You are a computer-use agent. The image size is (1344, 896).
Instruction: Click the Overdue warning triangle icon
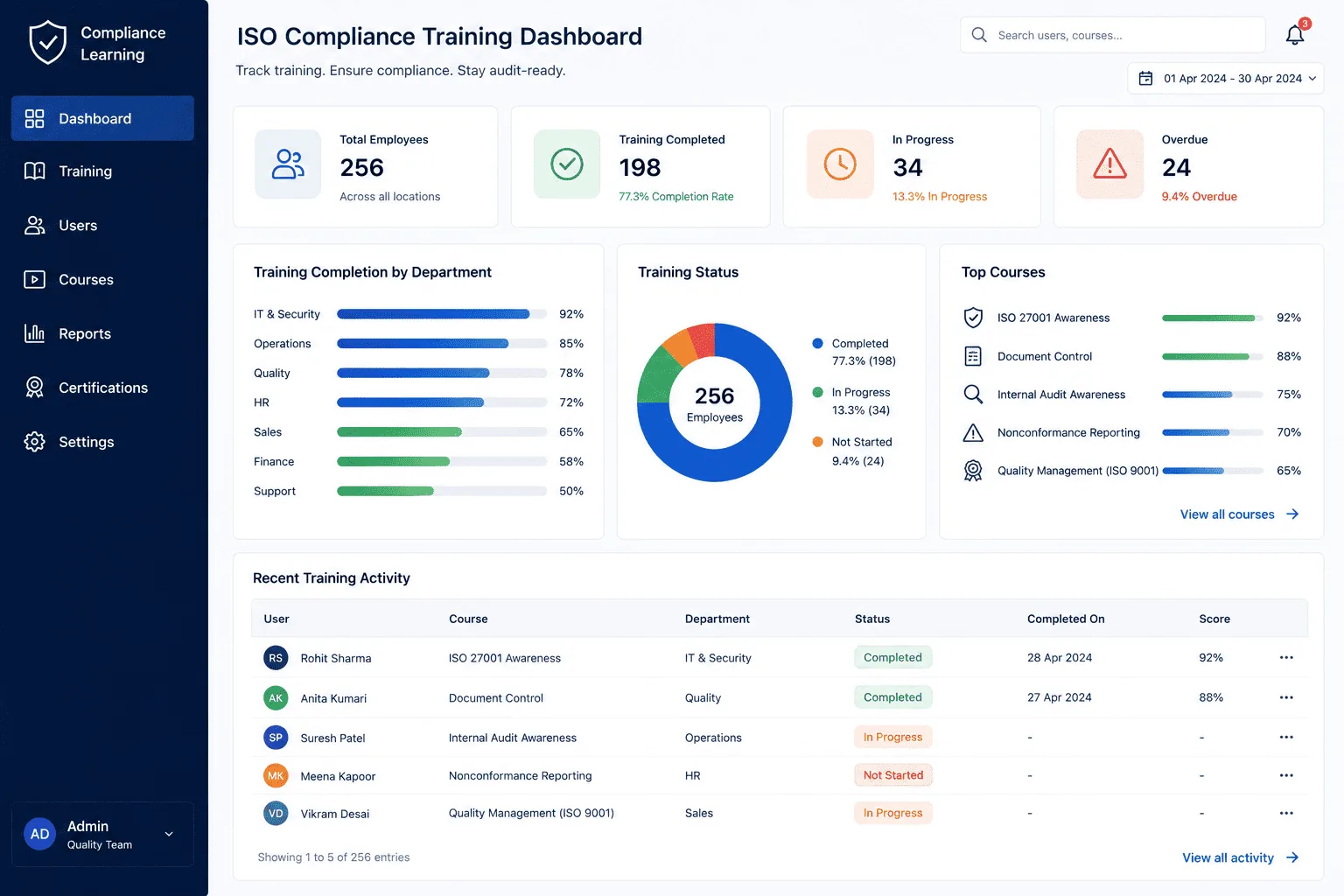pyautogui.click(x=1109, y=164)
